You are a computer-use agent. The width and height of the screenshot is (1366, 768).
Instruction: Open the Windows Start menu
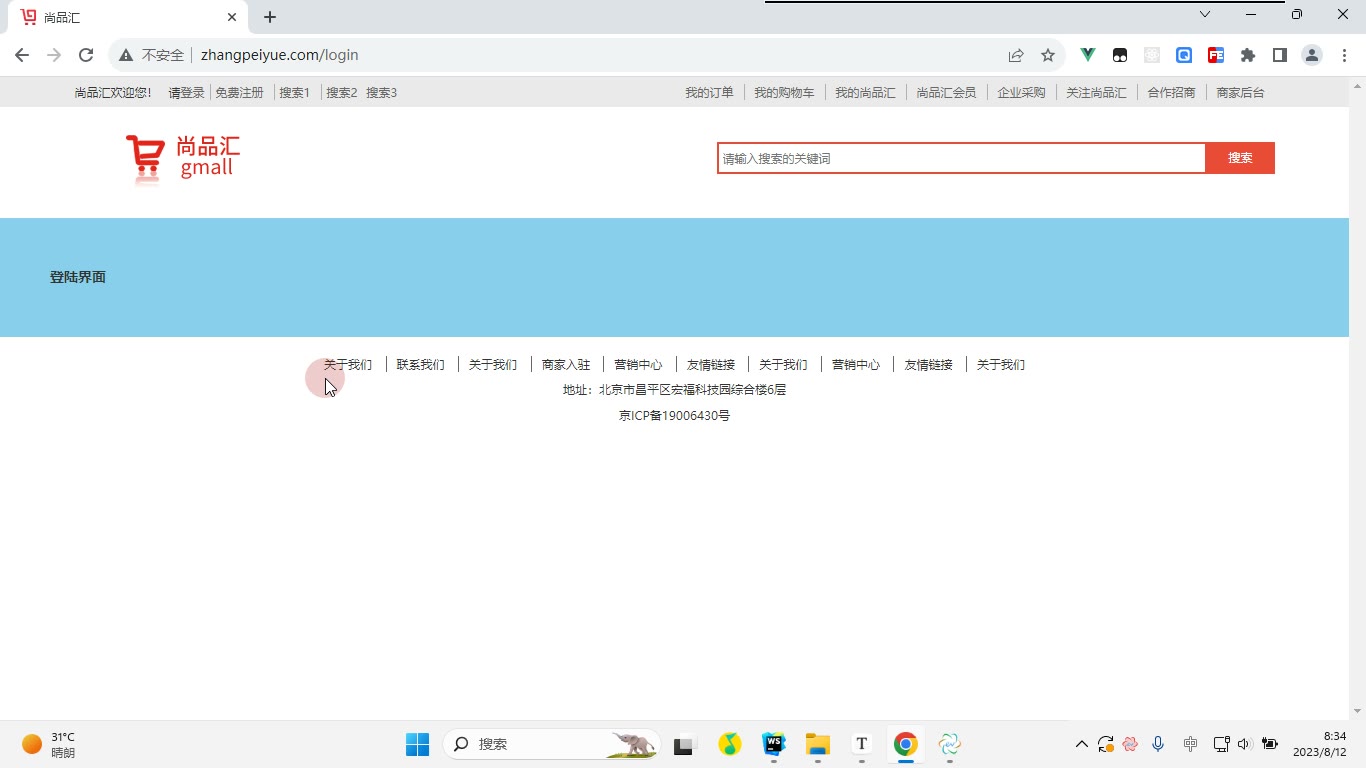417,744
